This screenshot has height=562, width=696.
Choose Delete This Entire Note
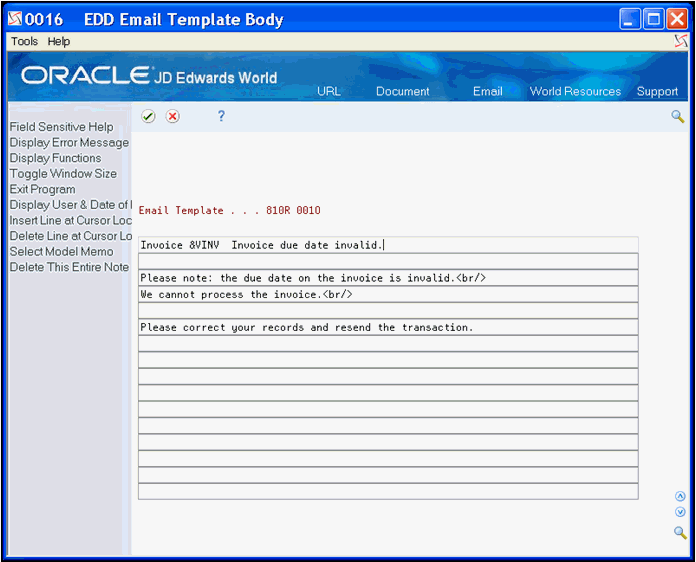(69, 267)
